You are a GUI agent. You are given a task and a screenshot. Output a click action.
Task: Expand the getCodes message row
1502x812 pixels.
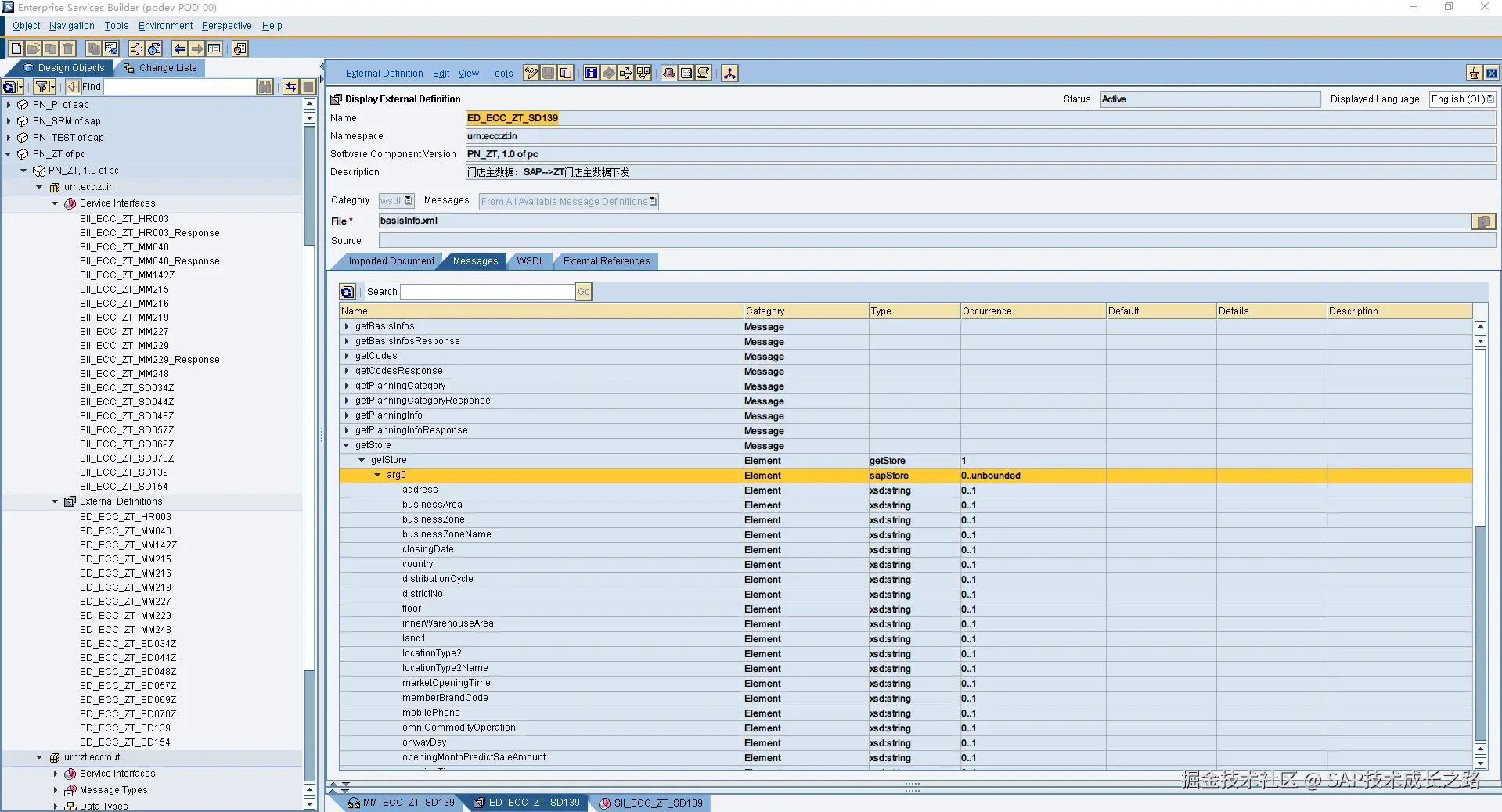click(x=347, y=356)
